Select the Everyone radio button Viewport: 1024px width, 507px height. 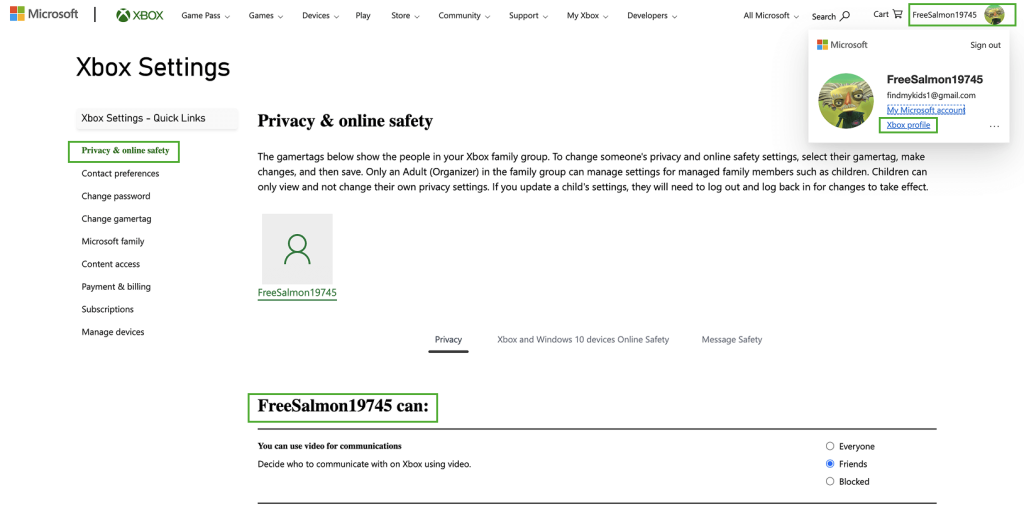coord(830,446)
